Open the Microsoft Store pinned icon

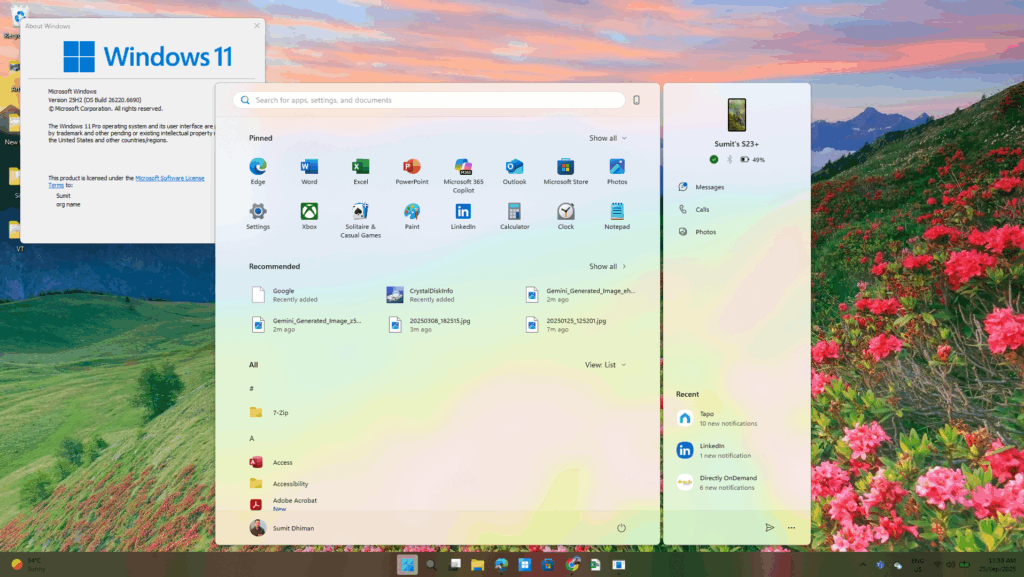pos(565,168)
